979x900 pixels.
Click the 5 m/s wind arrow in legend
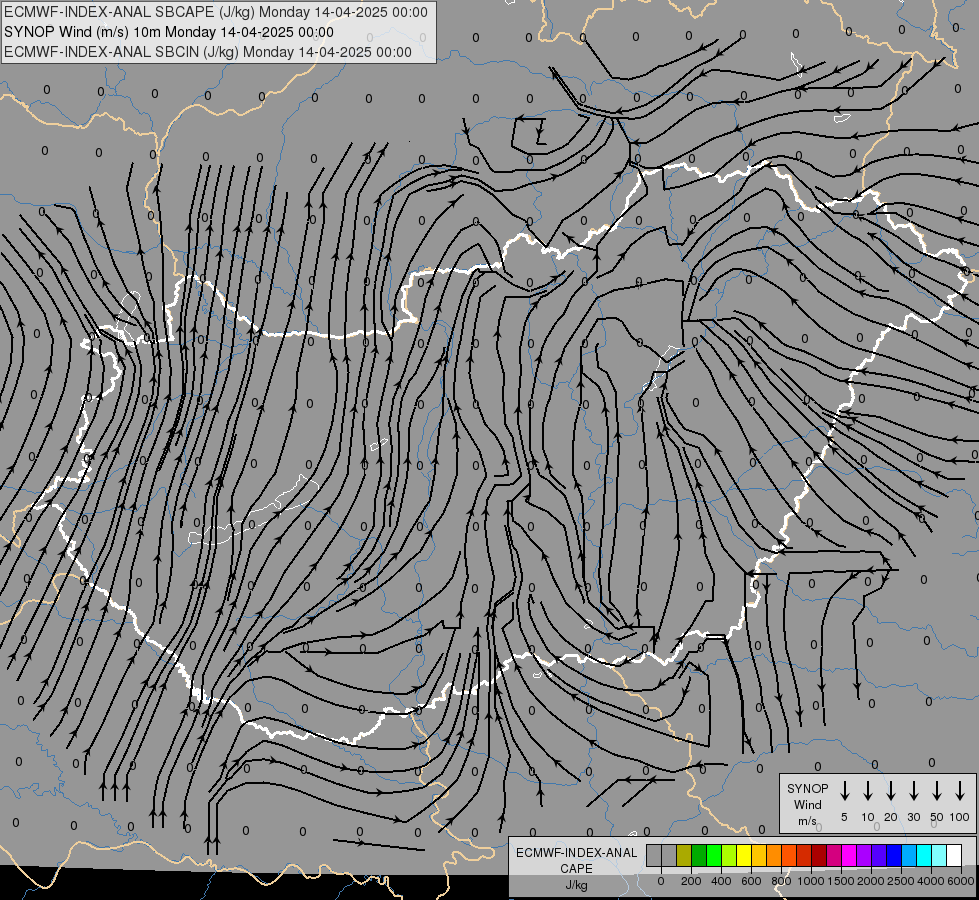(x=844, y=791)
